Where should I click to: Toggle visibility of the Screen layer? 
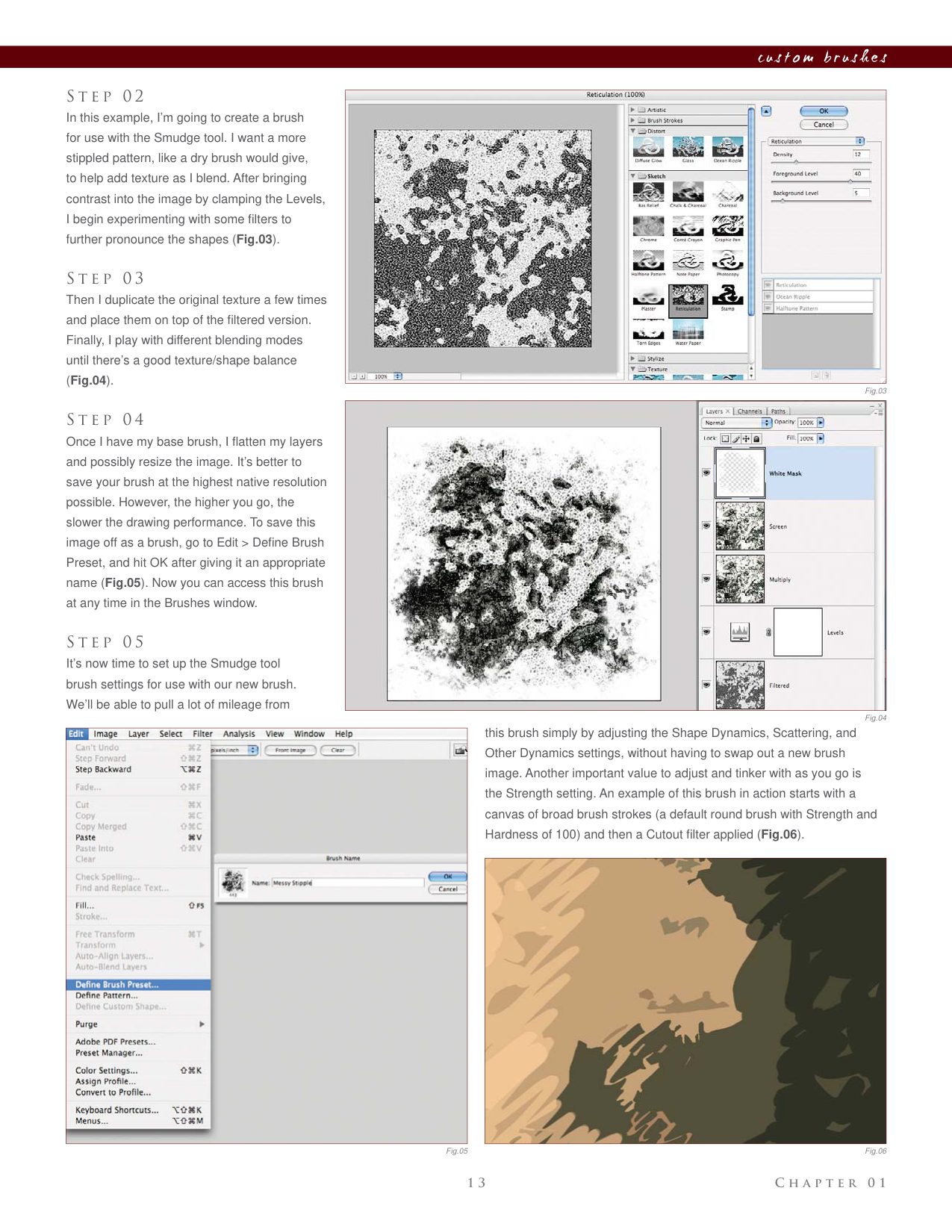tap(706, 526)
